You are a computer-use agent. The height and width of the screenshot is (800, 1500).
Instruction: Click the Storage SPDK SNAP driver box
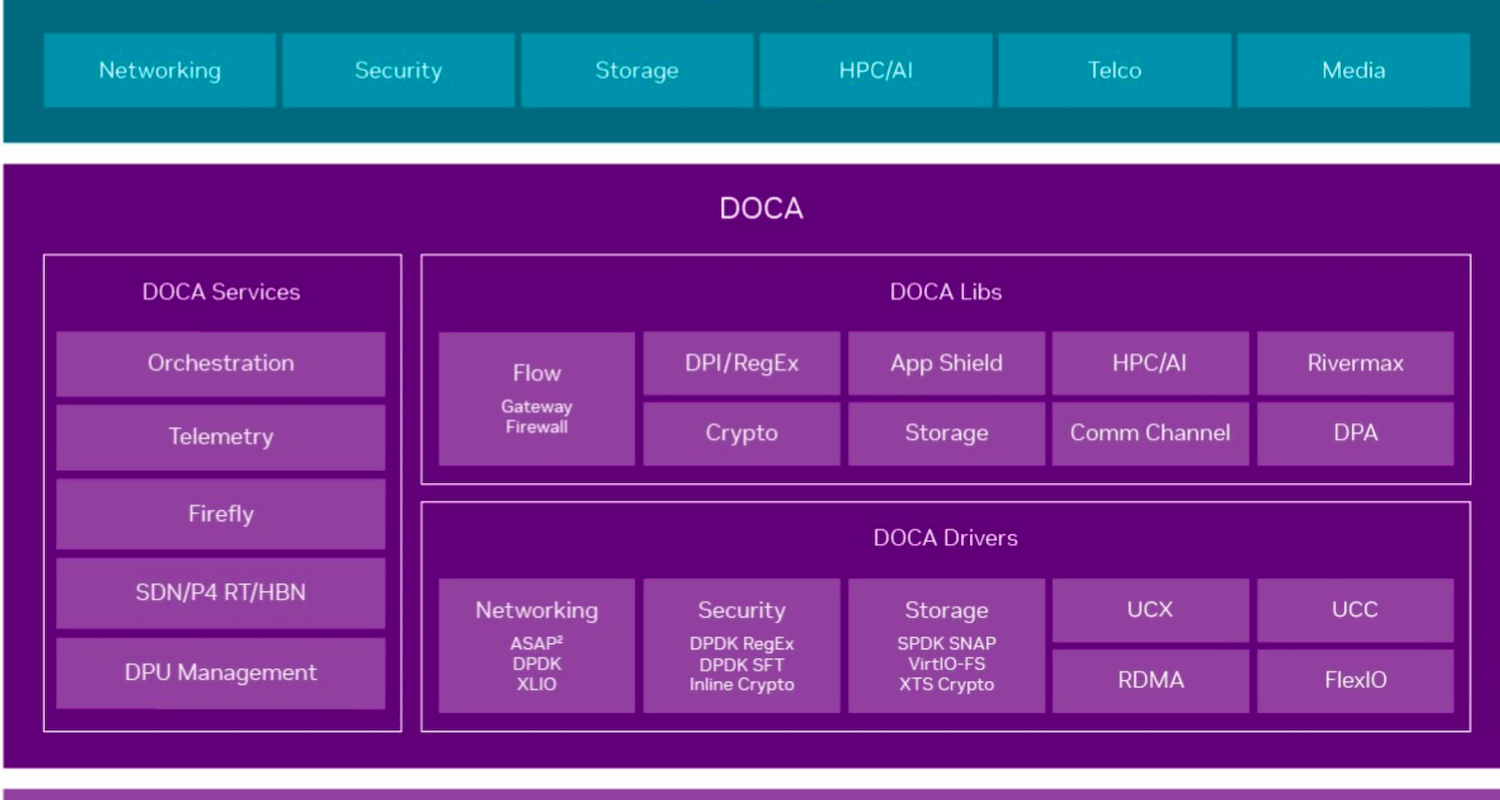tap(946, 645)
